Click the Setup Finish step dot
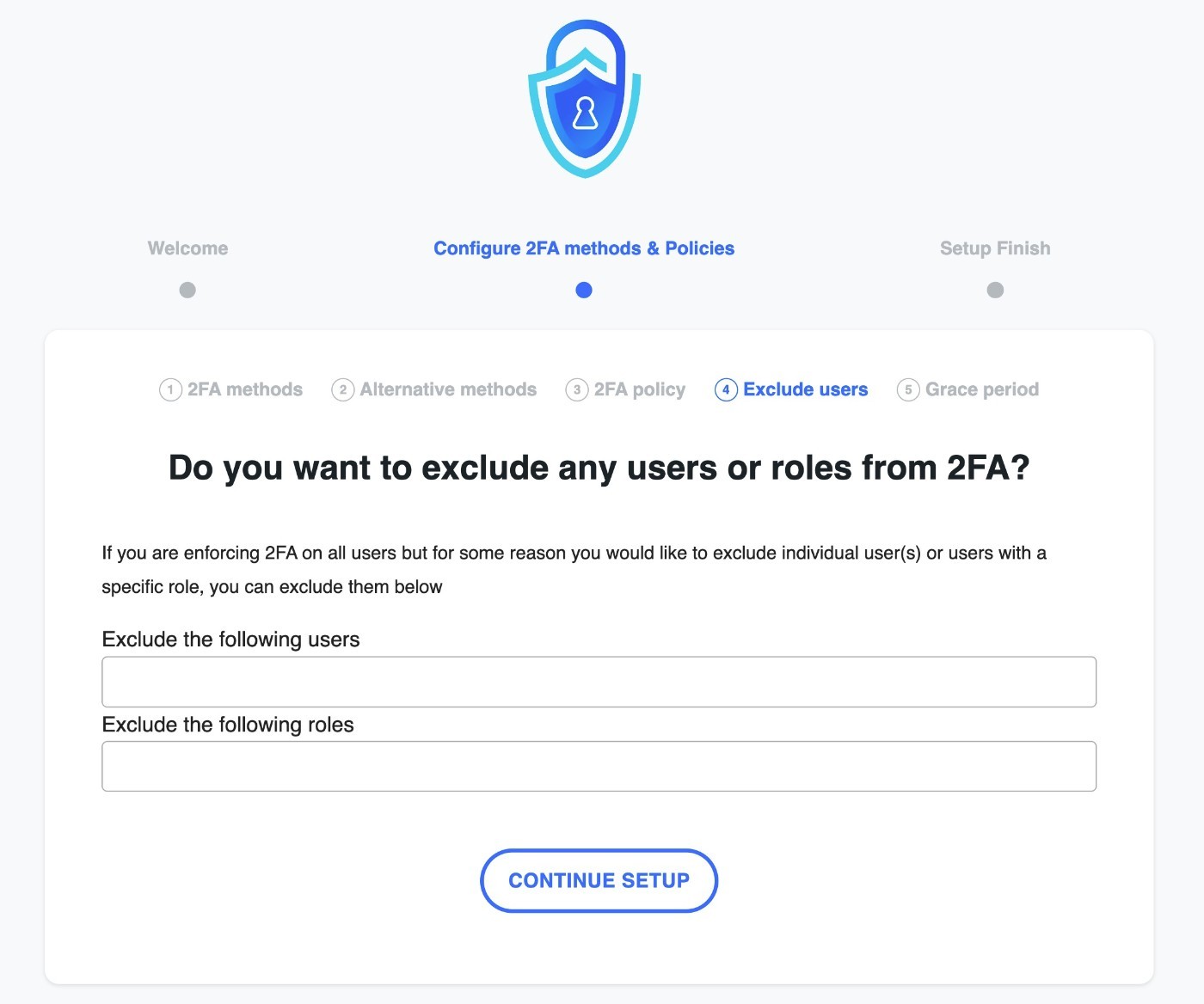The width and height of the screenshot is (1204, 1004). (x=995, y=290)
